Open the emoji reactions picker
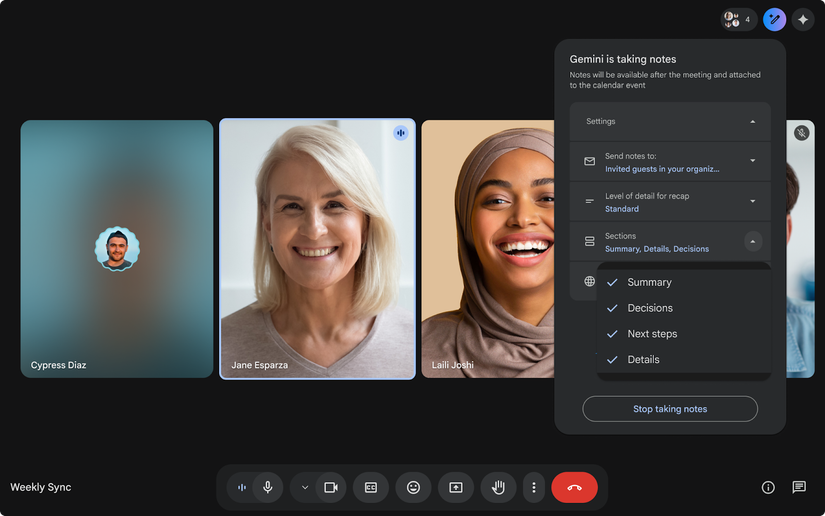This screenshot has height=516, width=825. pos(413,487)
